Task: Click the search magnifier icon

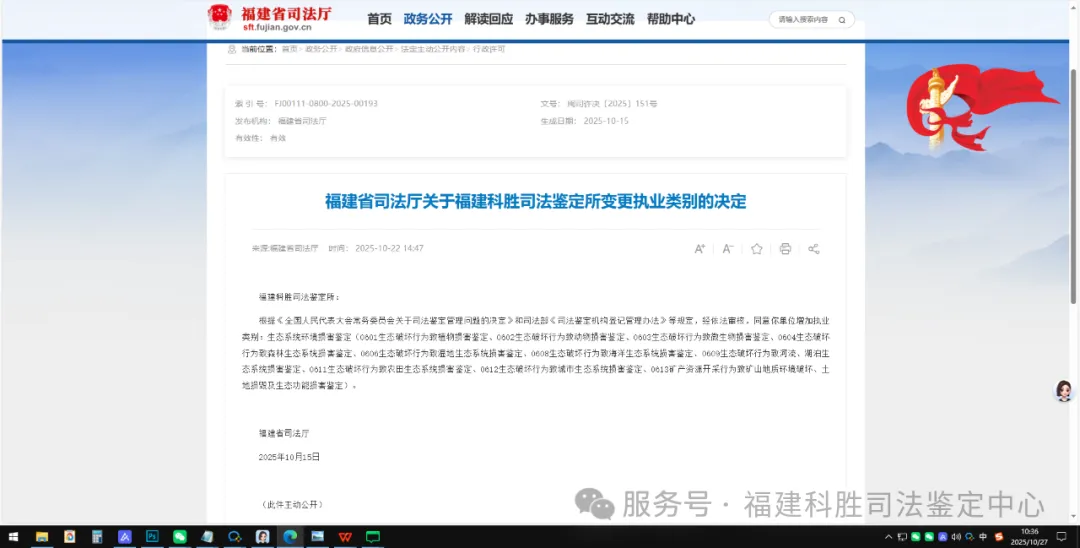Action: coord(842,20)
